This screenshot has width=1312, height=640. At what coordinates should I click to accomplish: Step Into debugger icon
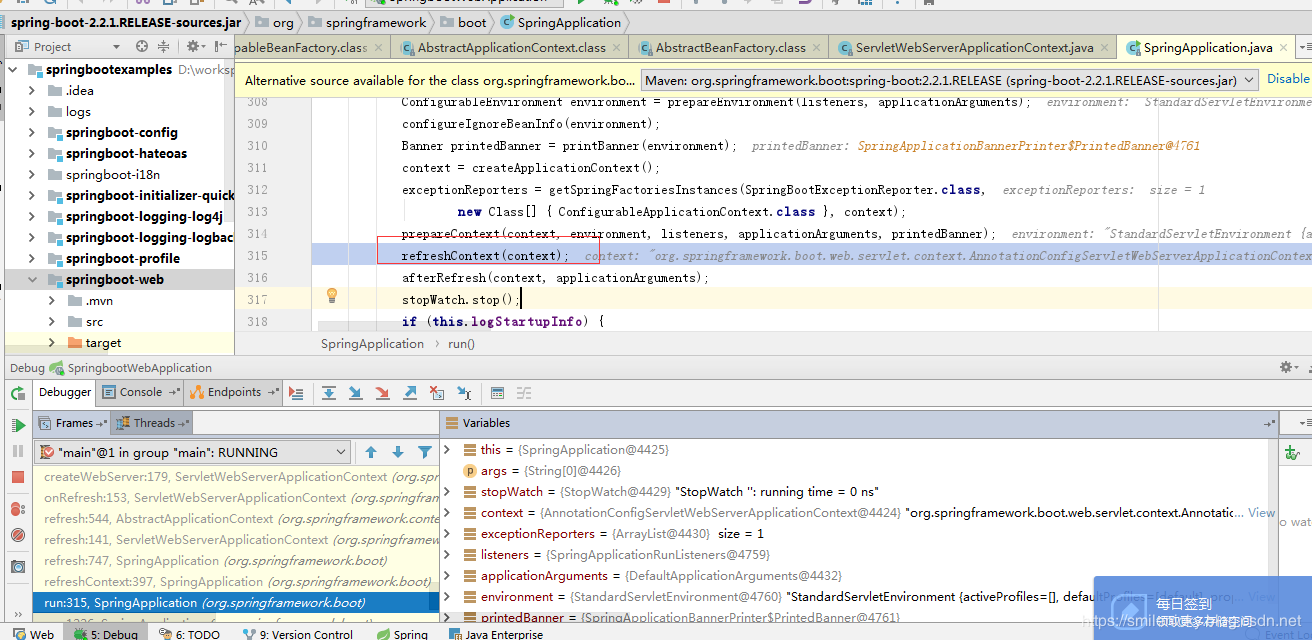356,393
